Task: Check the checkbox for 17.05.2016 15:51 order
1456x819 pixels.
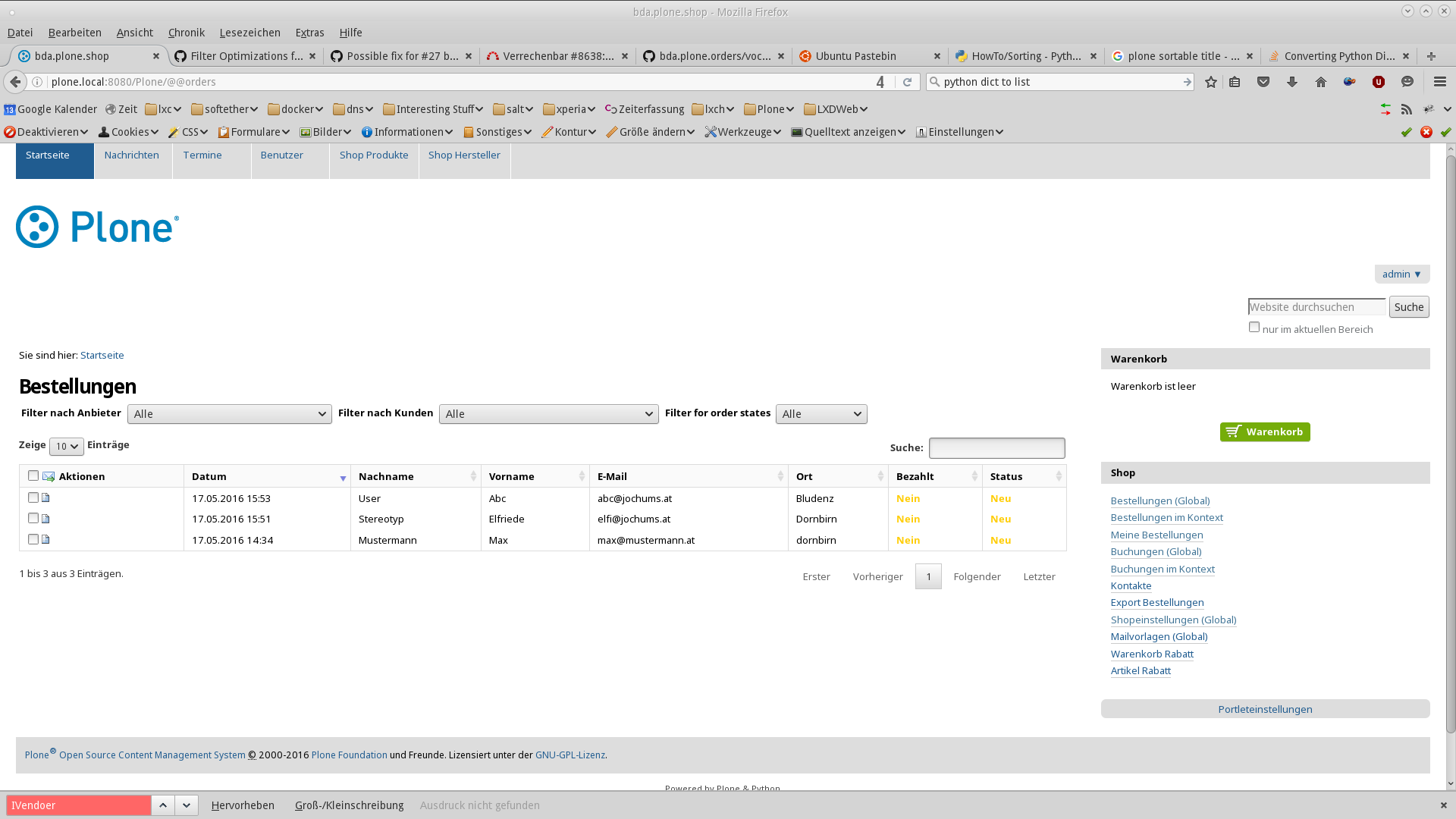Action: click(33, 518)
